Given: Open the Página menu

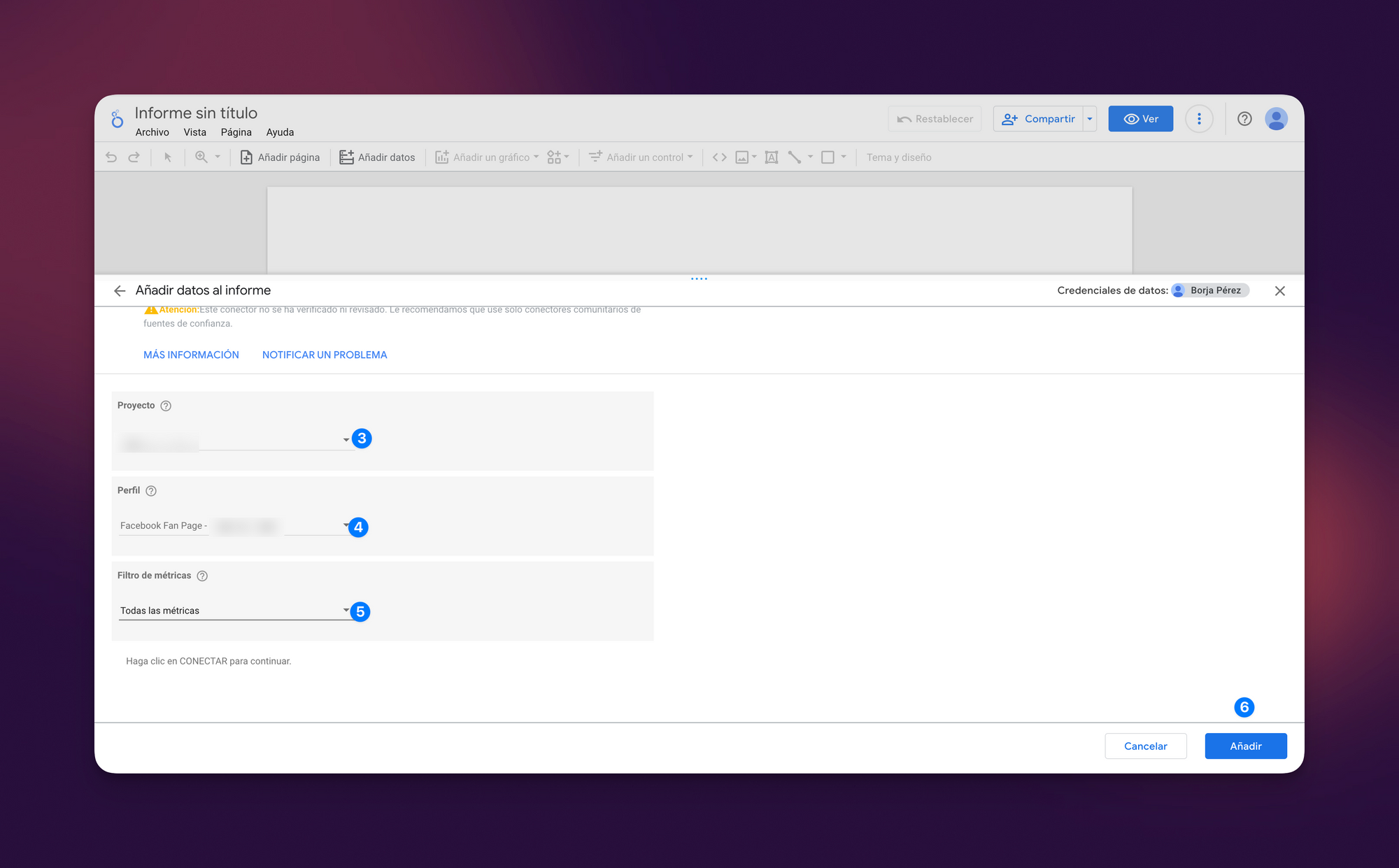Looking at the screenshot, I should [x=236, y=132].
